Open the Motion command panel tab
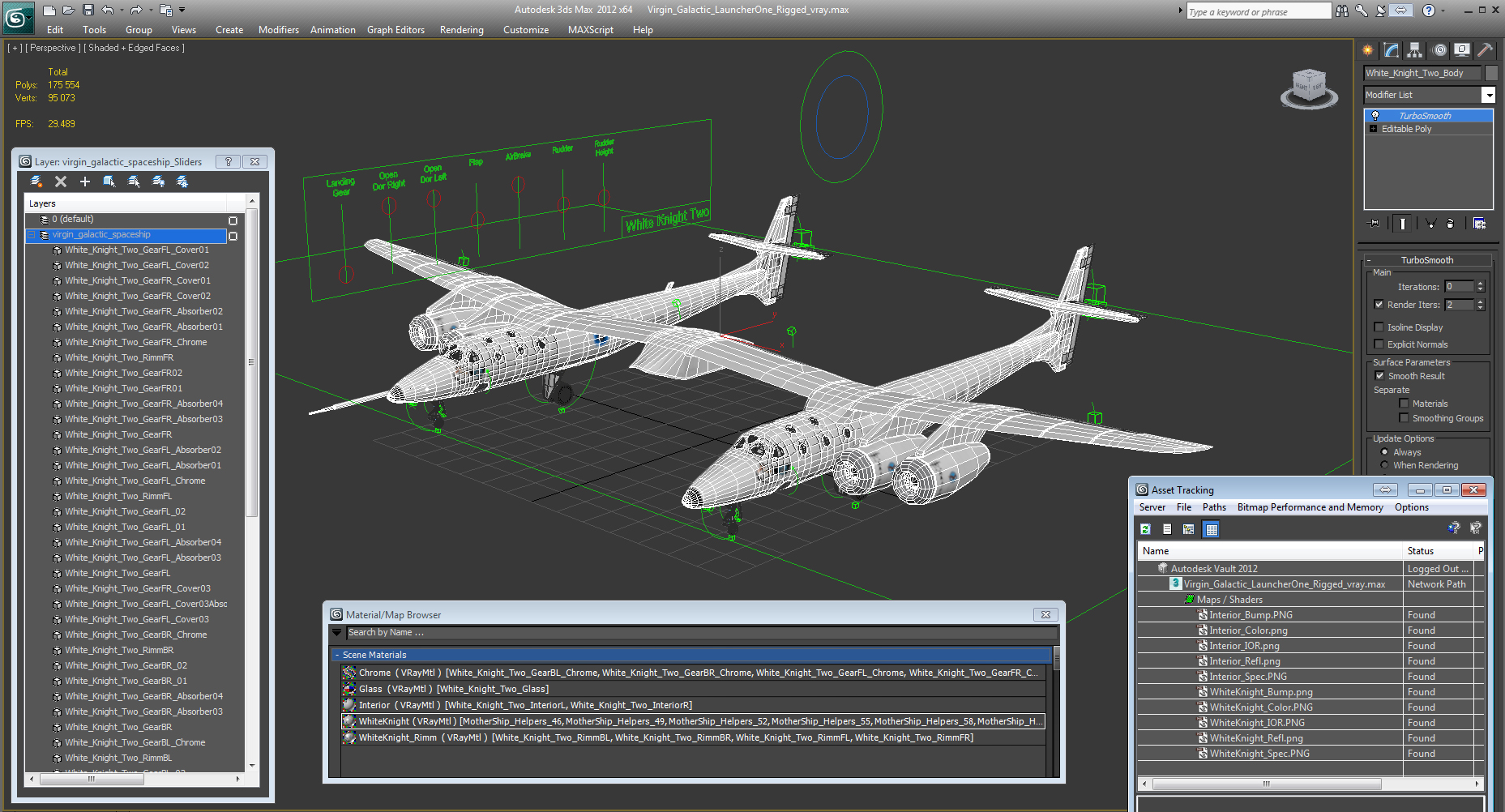Screen dimensions: 1505x812 pos(1439,50)
